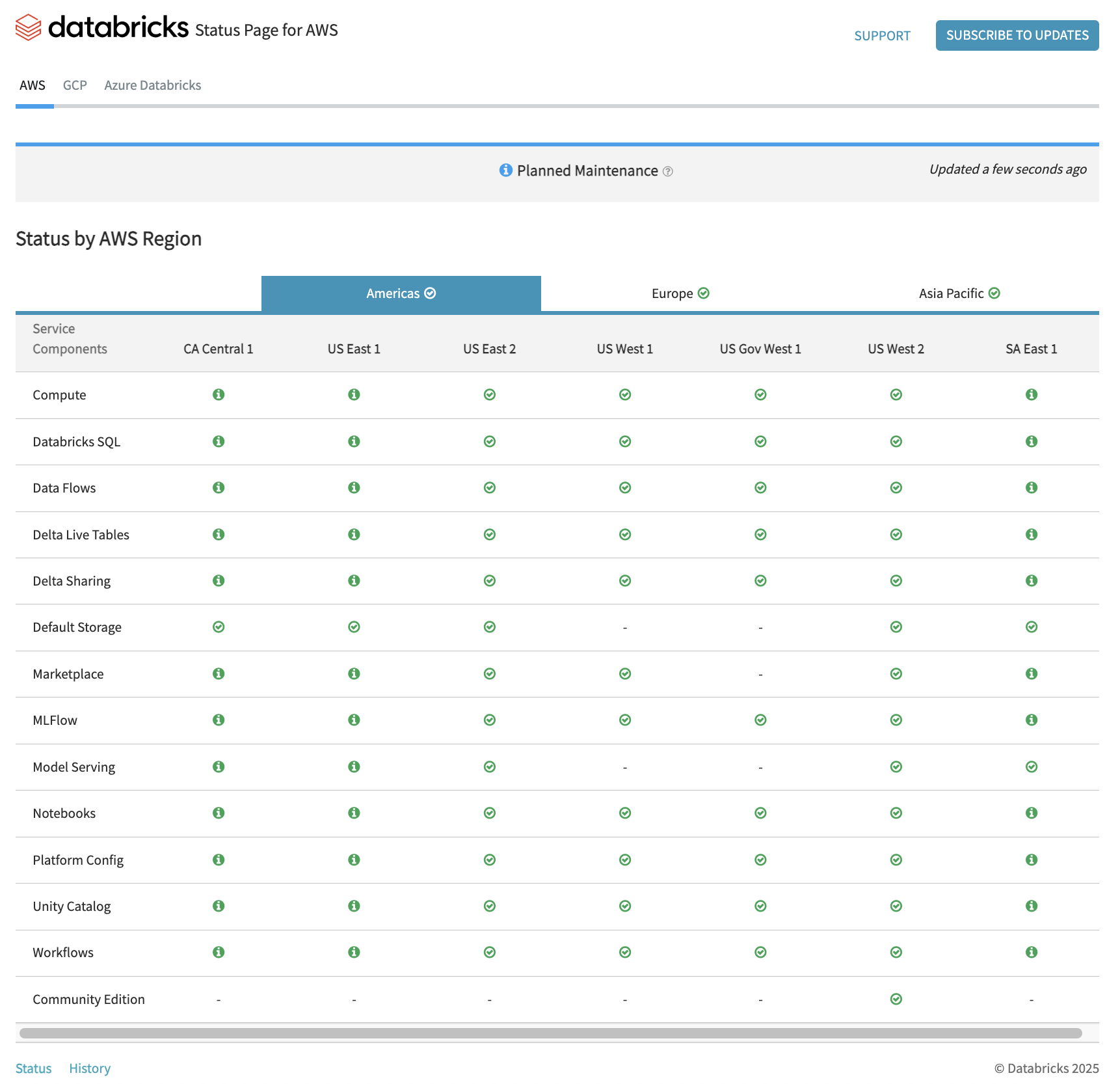Click Notebooks maintenance icon for US East 1
The image size is (1120, 1084).
pyautogui.click(x=354, y=813)
